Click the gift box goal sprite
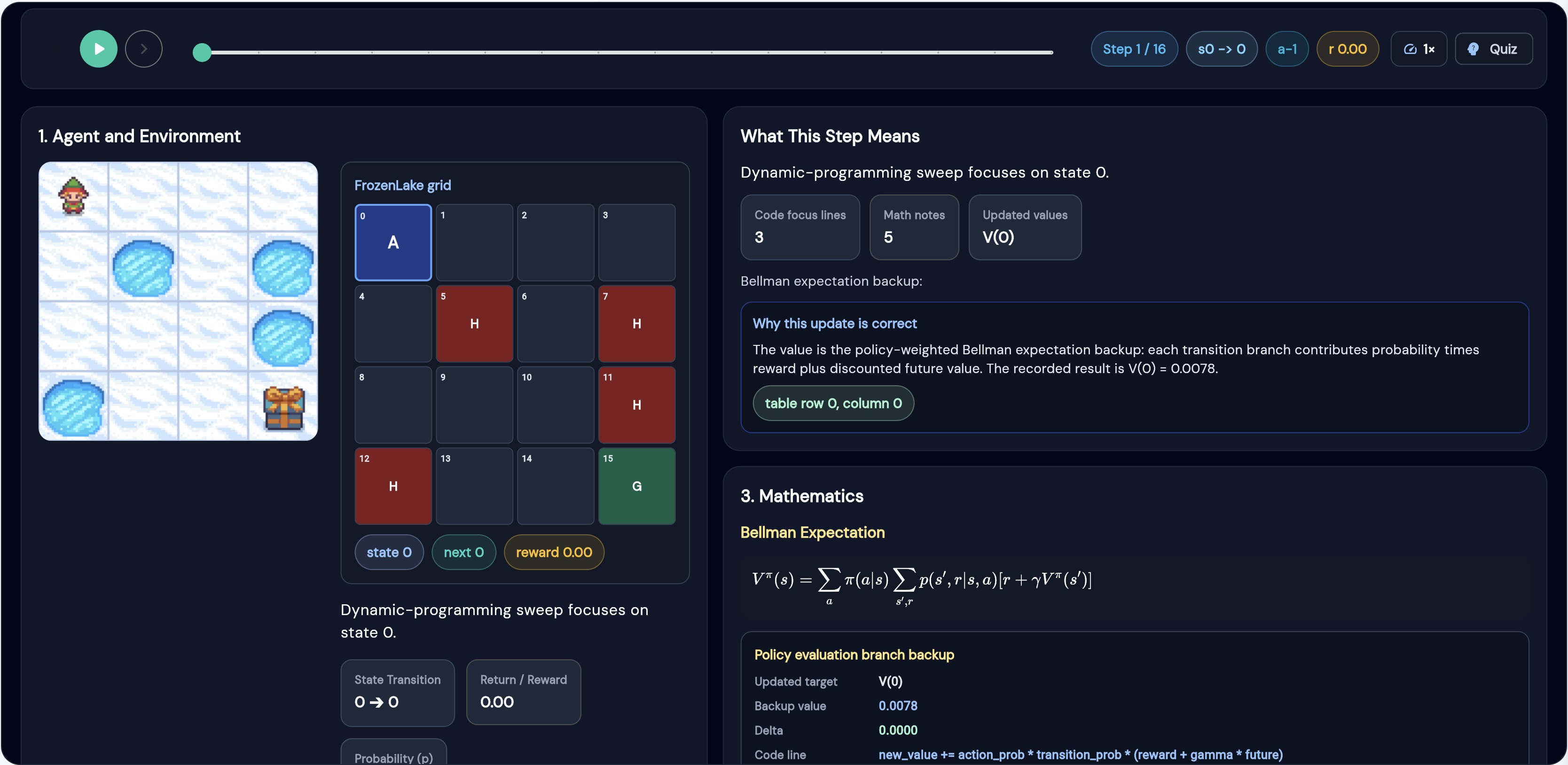 tap(283, 408)
